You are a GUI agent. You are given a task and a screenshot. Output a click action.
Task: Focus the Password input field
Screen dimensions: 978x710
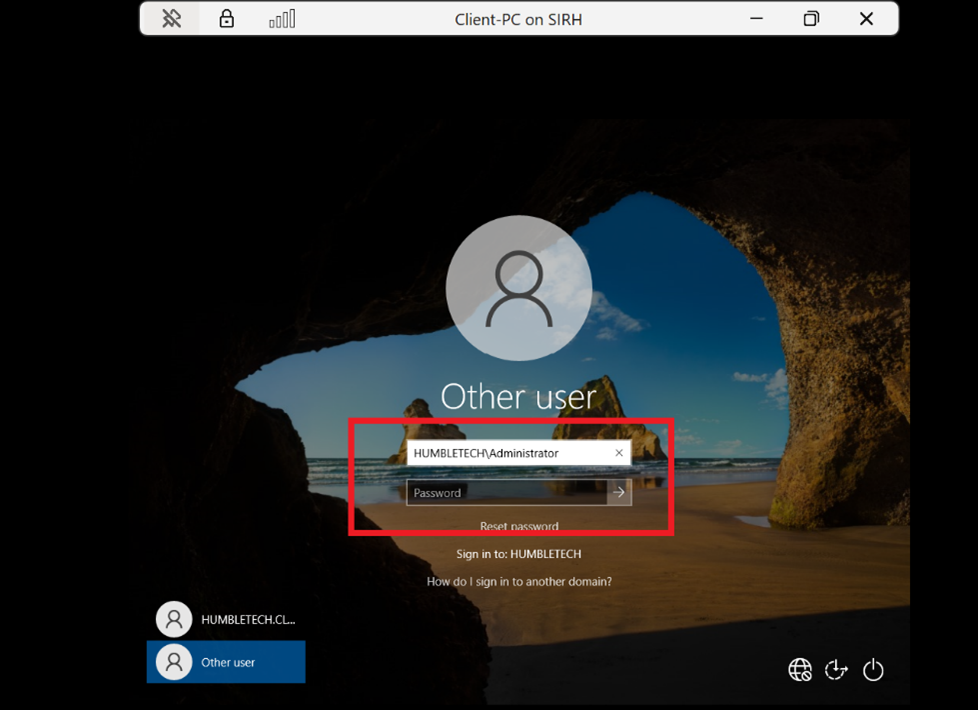[506, 492]
